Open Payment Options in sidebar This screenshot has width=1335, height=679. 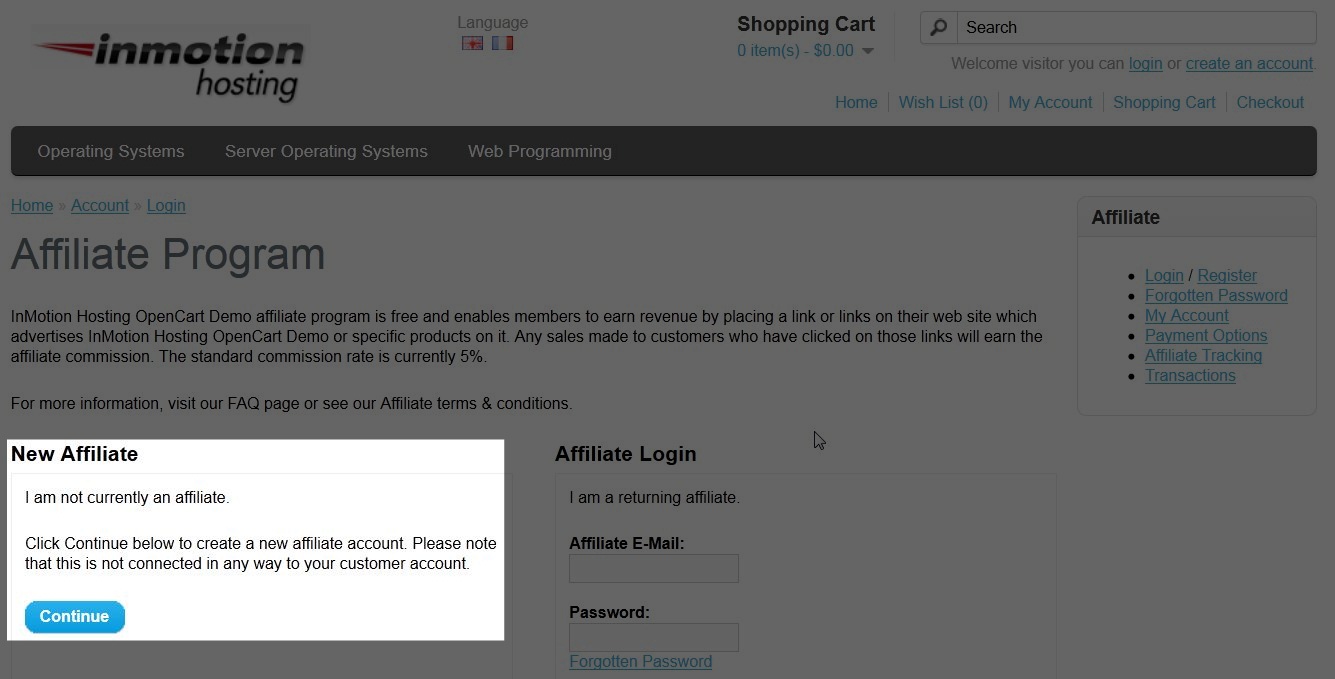(x=1206, y=335)
